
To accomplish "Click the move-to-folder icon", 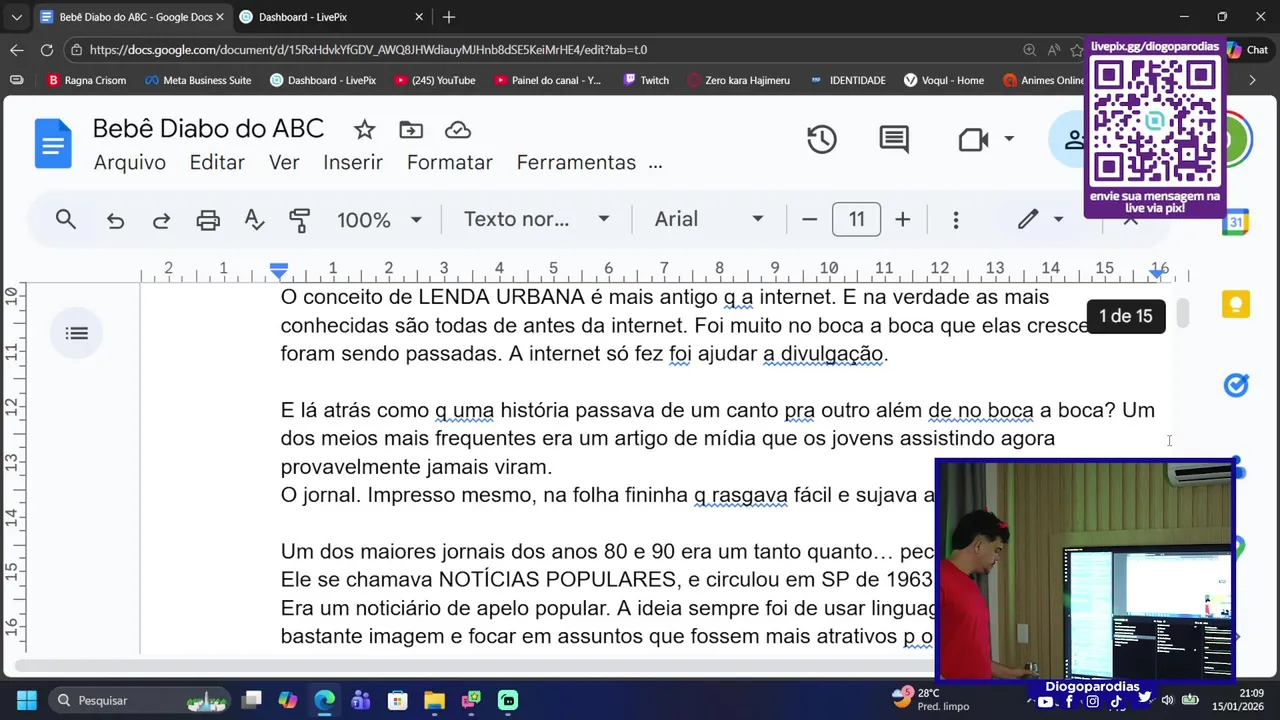I will [x=411, y=130].
